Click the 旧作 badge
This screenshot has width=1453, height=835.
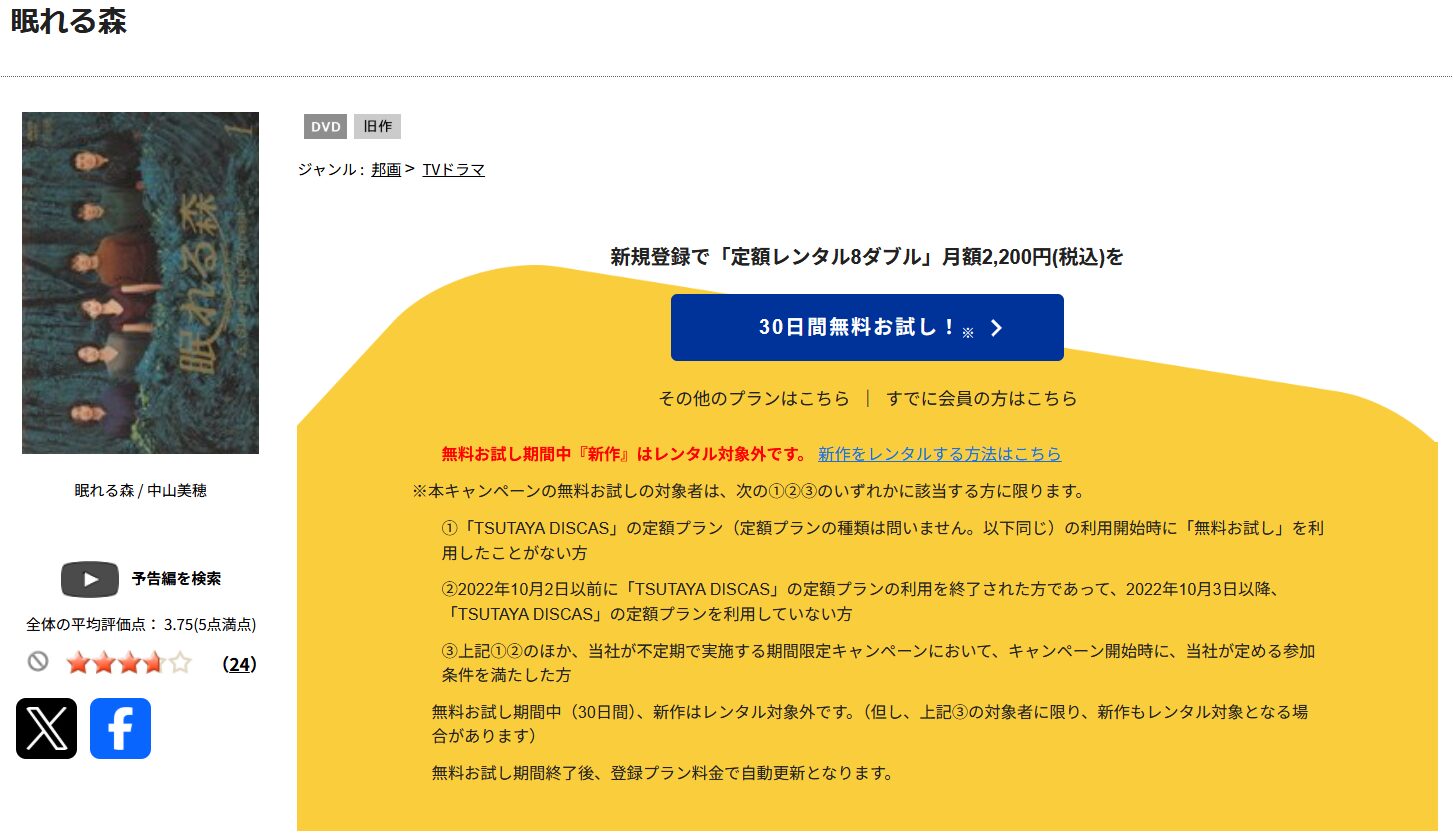click(377, 127)
